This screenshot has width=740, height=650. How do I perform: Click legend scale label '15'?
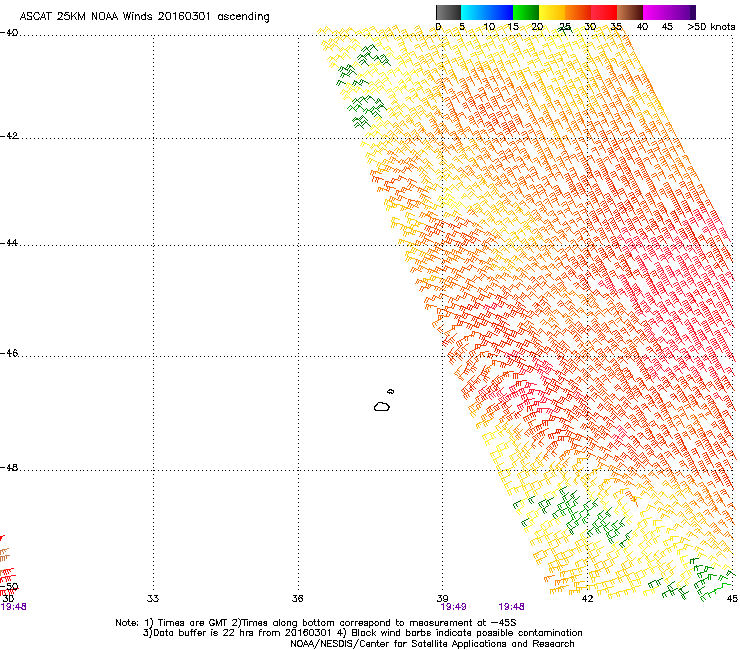(513, 27)
